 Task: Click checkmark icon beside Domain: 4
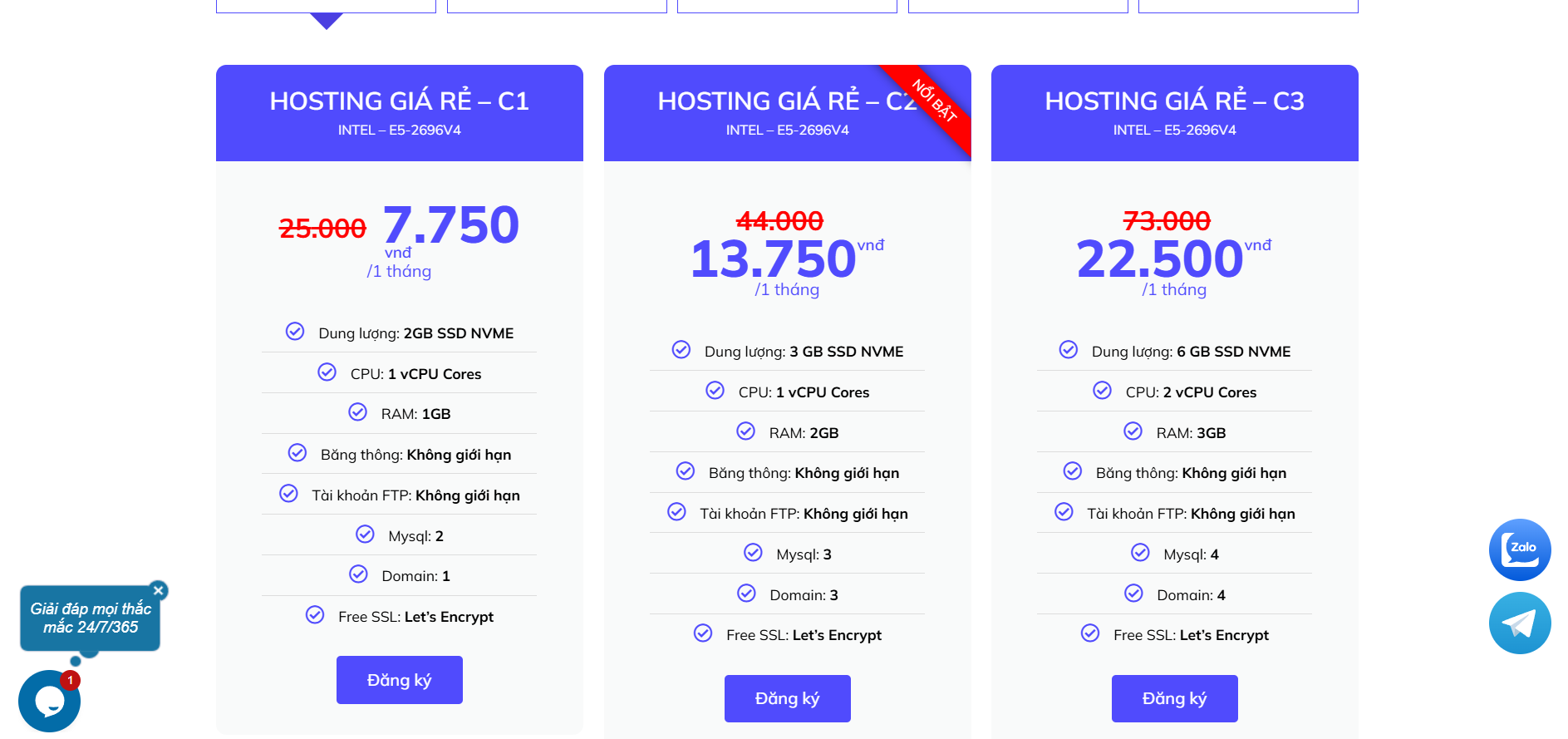(1133, 594)
